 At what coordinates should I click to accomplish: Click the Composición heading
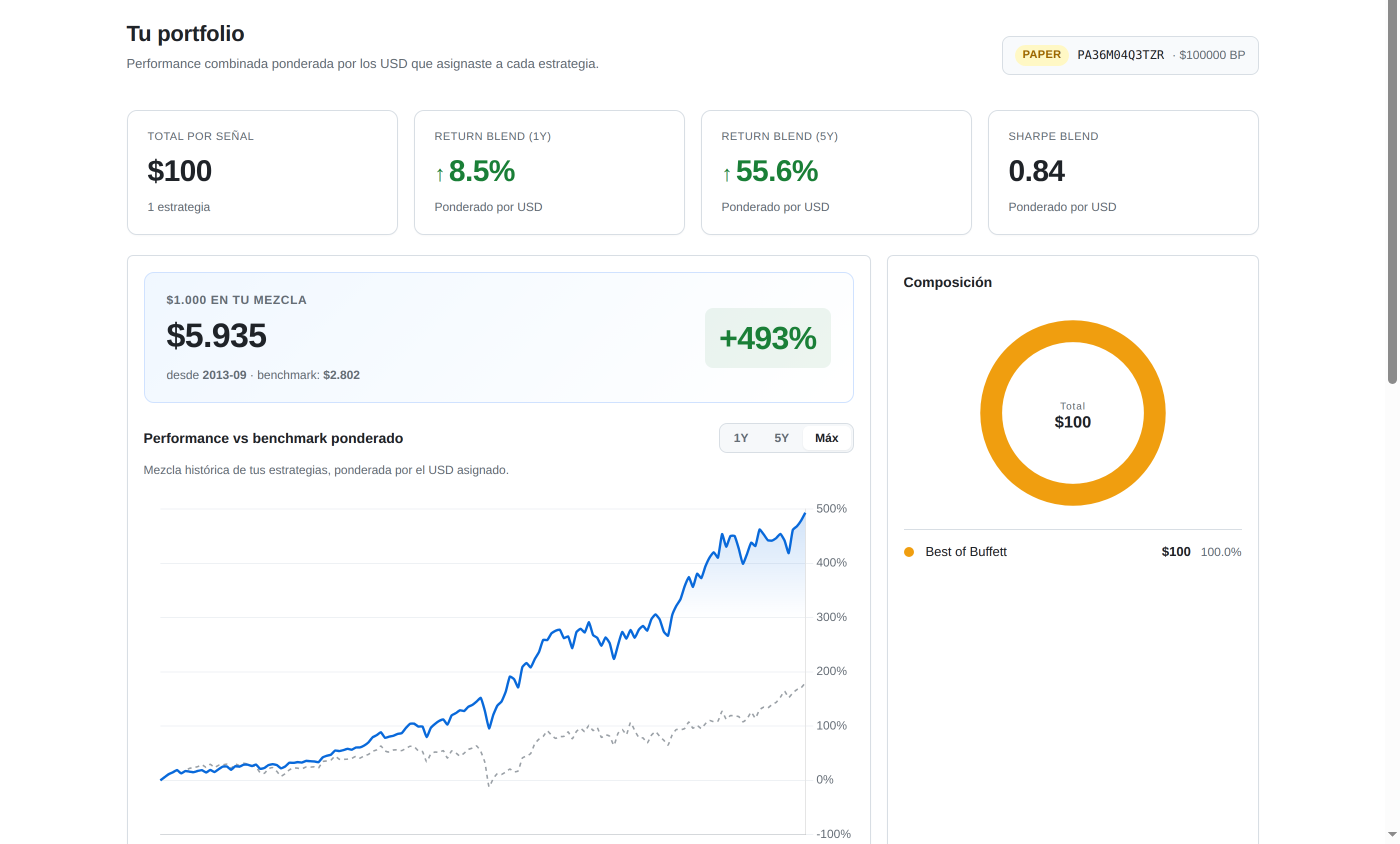click(x=947, y=282)
